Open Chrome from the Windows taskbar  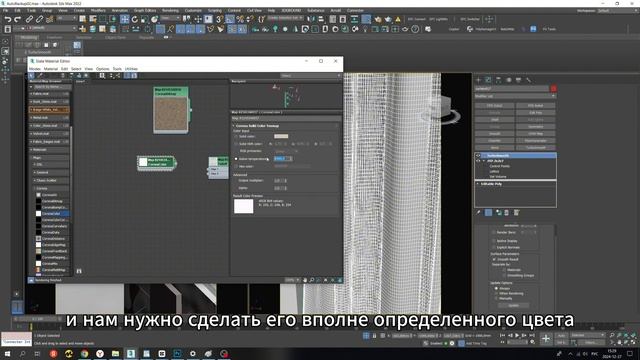click(x=84, y=353)
